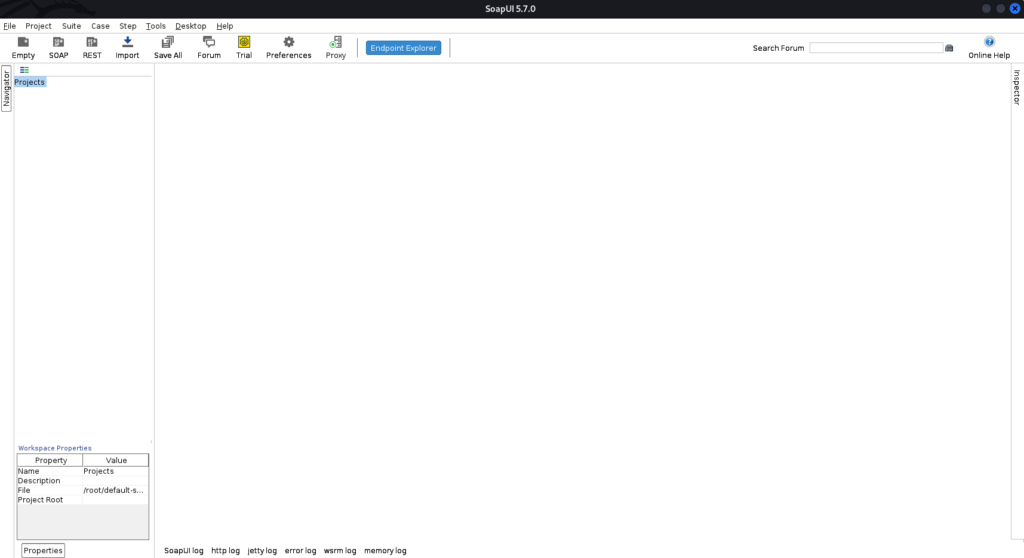Open the Help menu
Screen dimensions: 1024x558
tap(225, 26)
